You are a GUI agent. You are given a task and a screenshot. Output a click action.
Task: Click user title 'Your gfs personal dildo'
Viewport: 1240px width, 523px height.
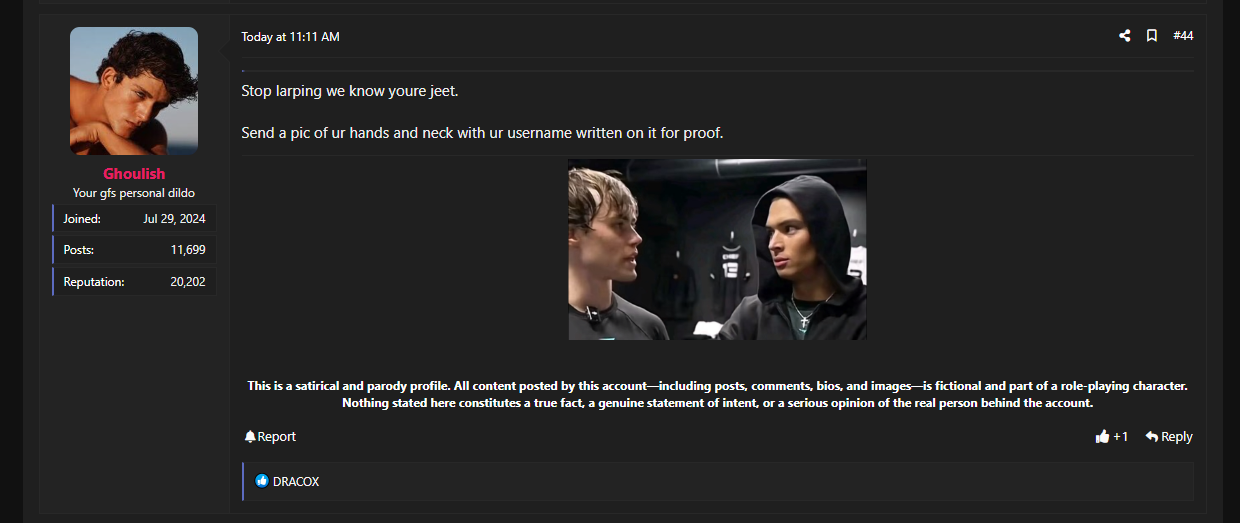click(134, 193)
